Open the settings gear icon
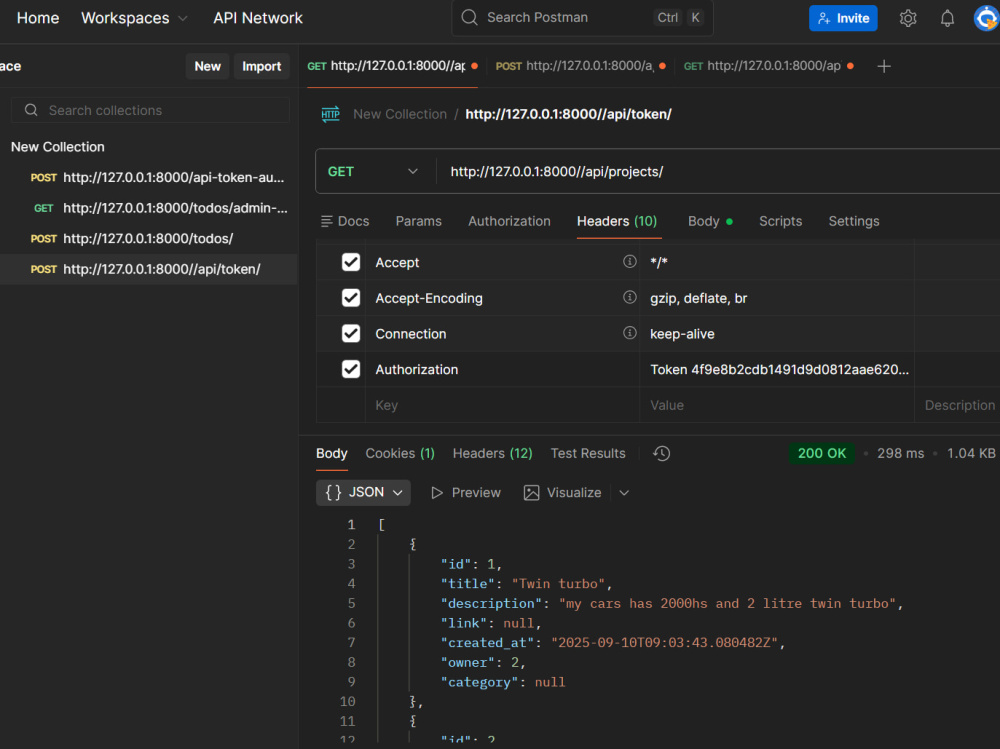 tap(908, 19)
